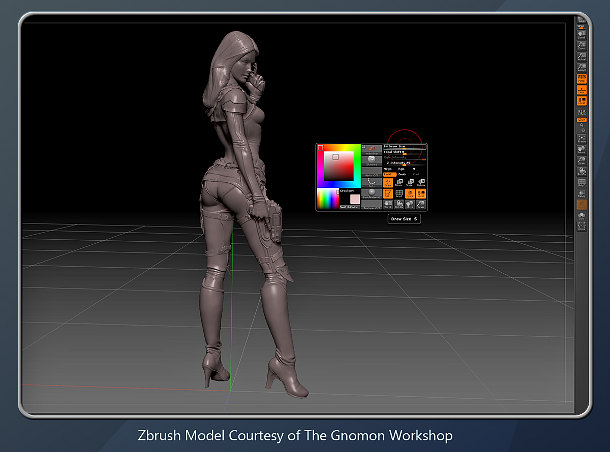Click the Draw Size slider in popup
Image resolution: width=610 pixels, height=452 pixels.
pyautogui.click(x=405, y=147)
